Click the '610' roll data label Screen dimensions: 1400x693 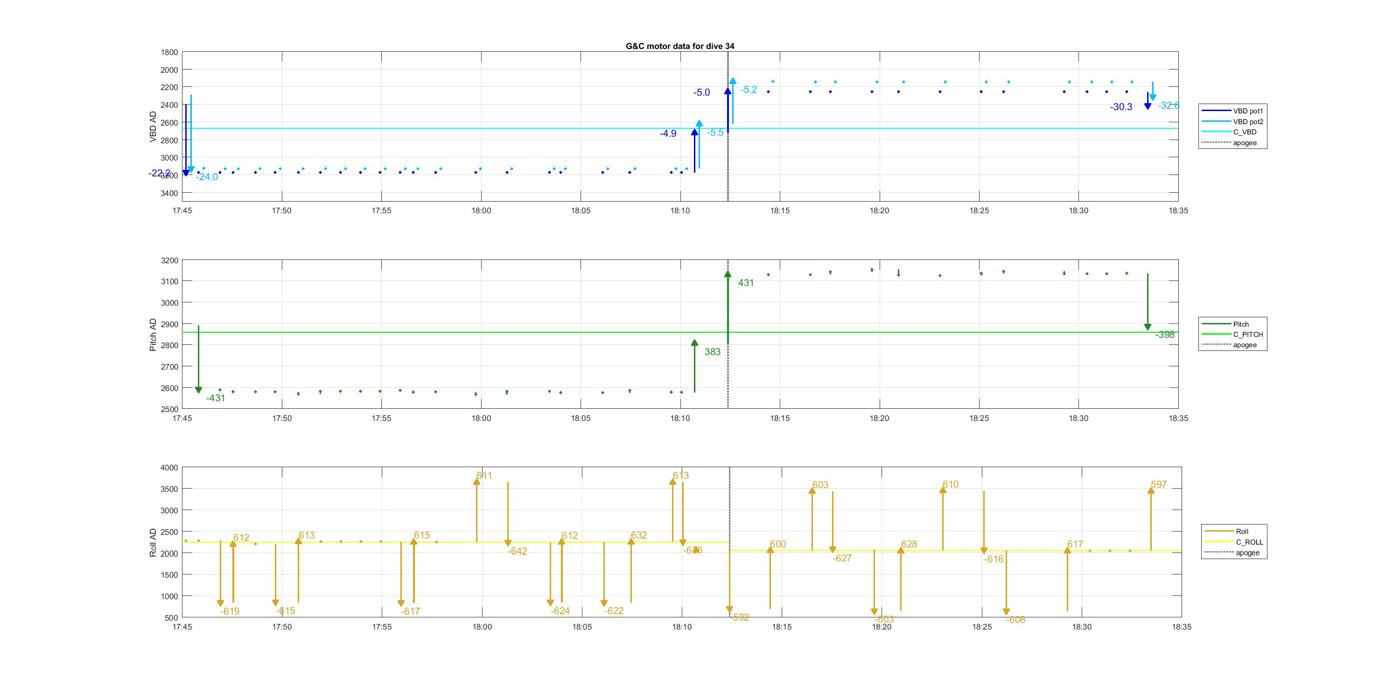[x=950, y=485]
